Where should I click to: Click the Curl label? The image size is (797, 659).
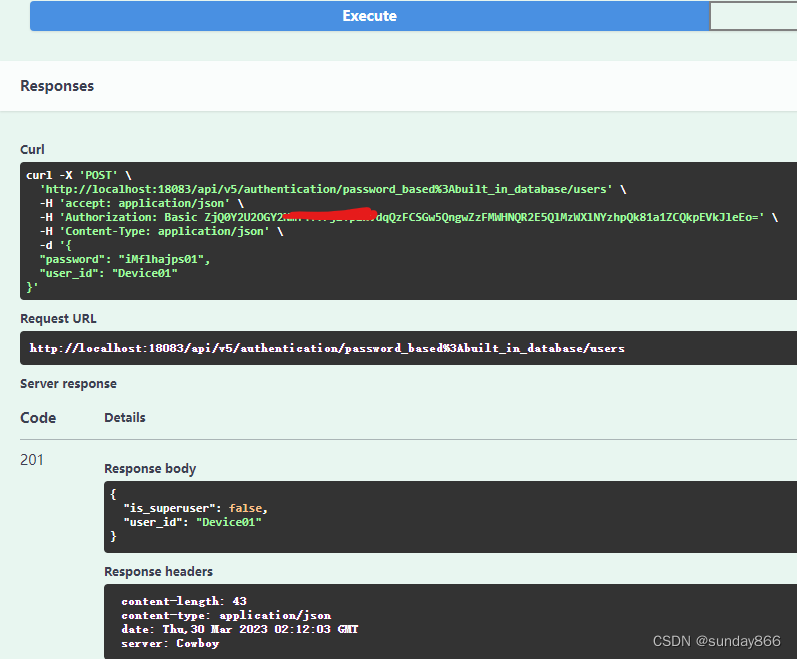[x=32, y=149]
